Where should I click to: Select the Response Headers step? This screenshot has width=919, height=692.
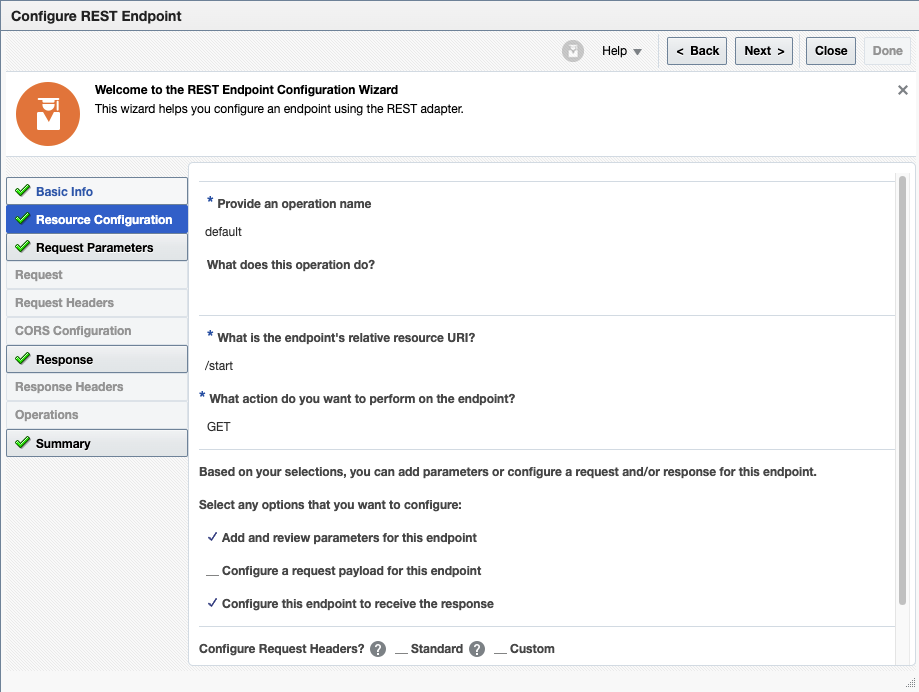point(97,387)
